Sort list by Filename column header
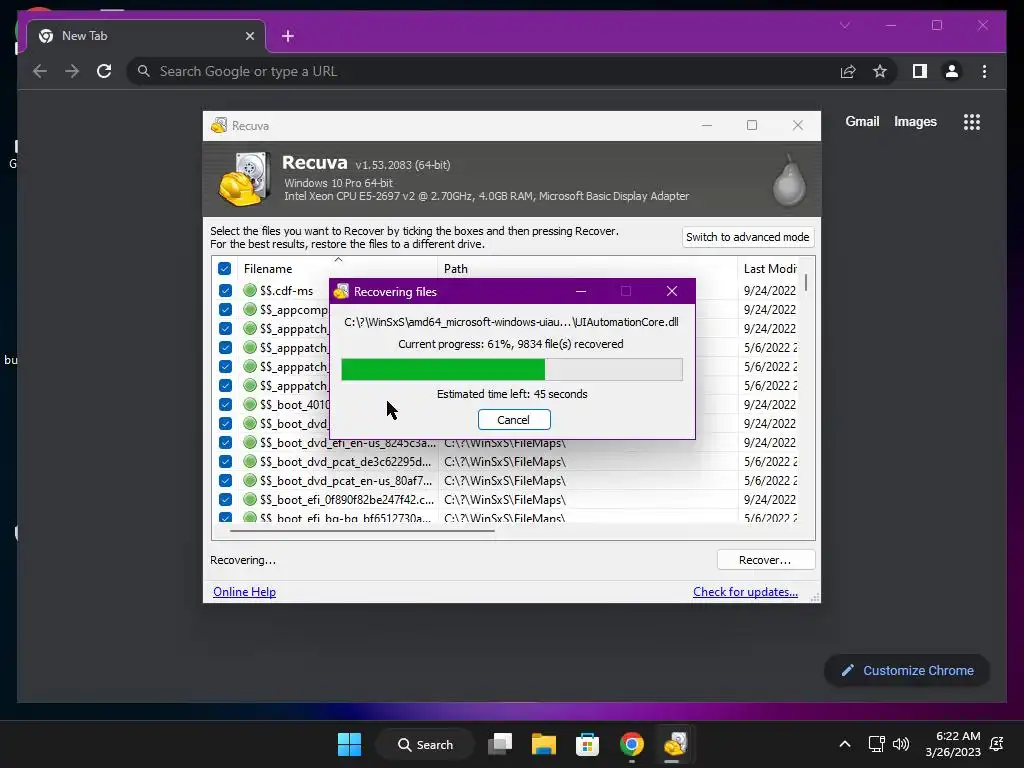The height and width of the screenshot is (768, 1024). coord(268,268)
